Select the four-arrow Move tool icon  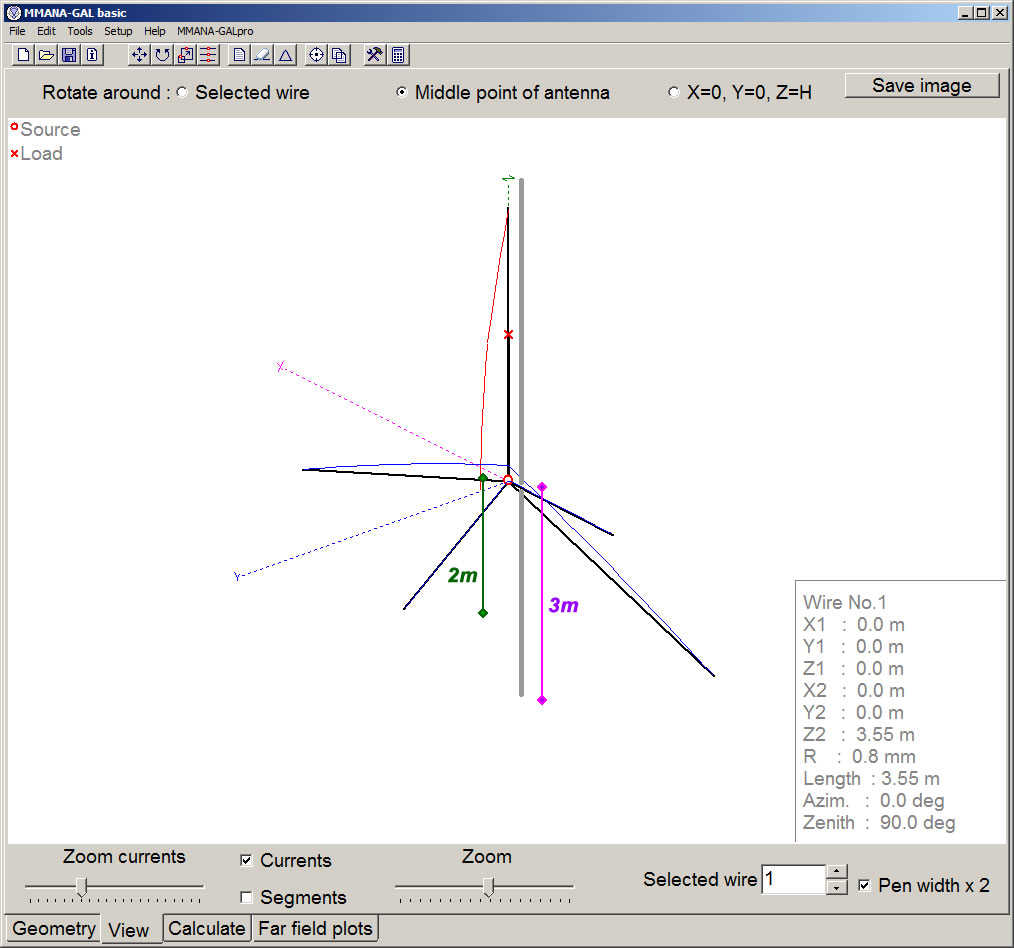(139, 55)
